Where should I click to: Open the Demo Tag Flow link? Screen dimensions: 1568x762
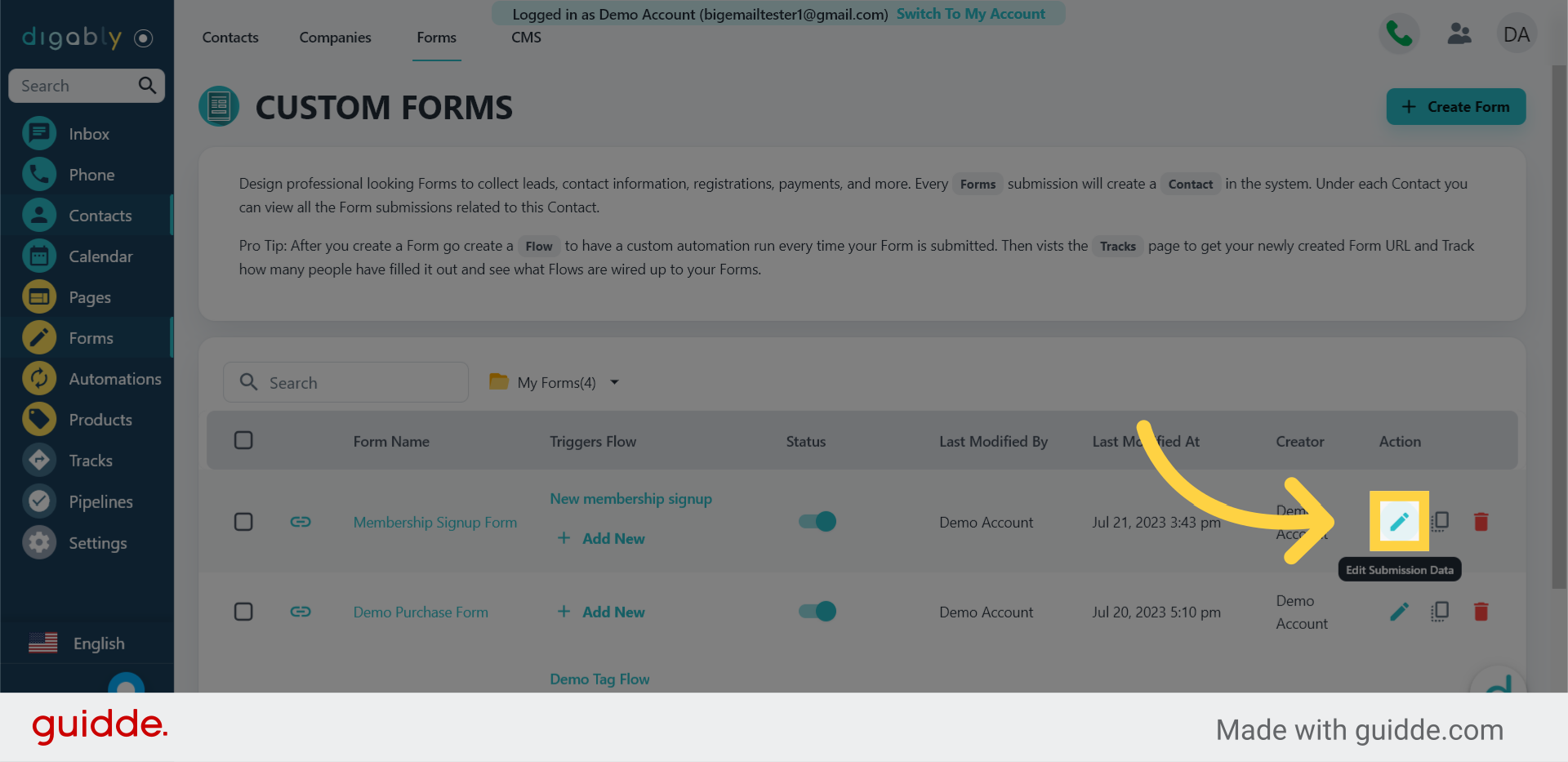(600, 679)
